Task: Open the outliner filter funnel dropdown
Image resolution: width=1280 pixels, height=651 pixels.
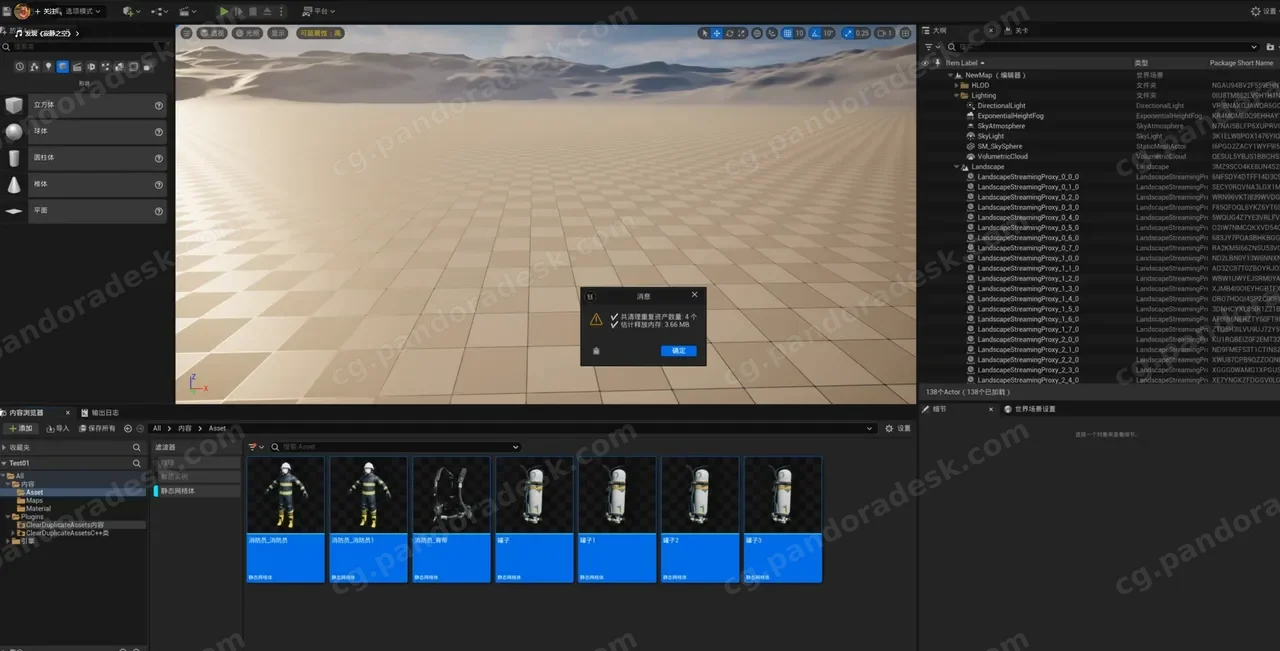Action: coord(932,47)
